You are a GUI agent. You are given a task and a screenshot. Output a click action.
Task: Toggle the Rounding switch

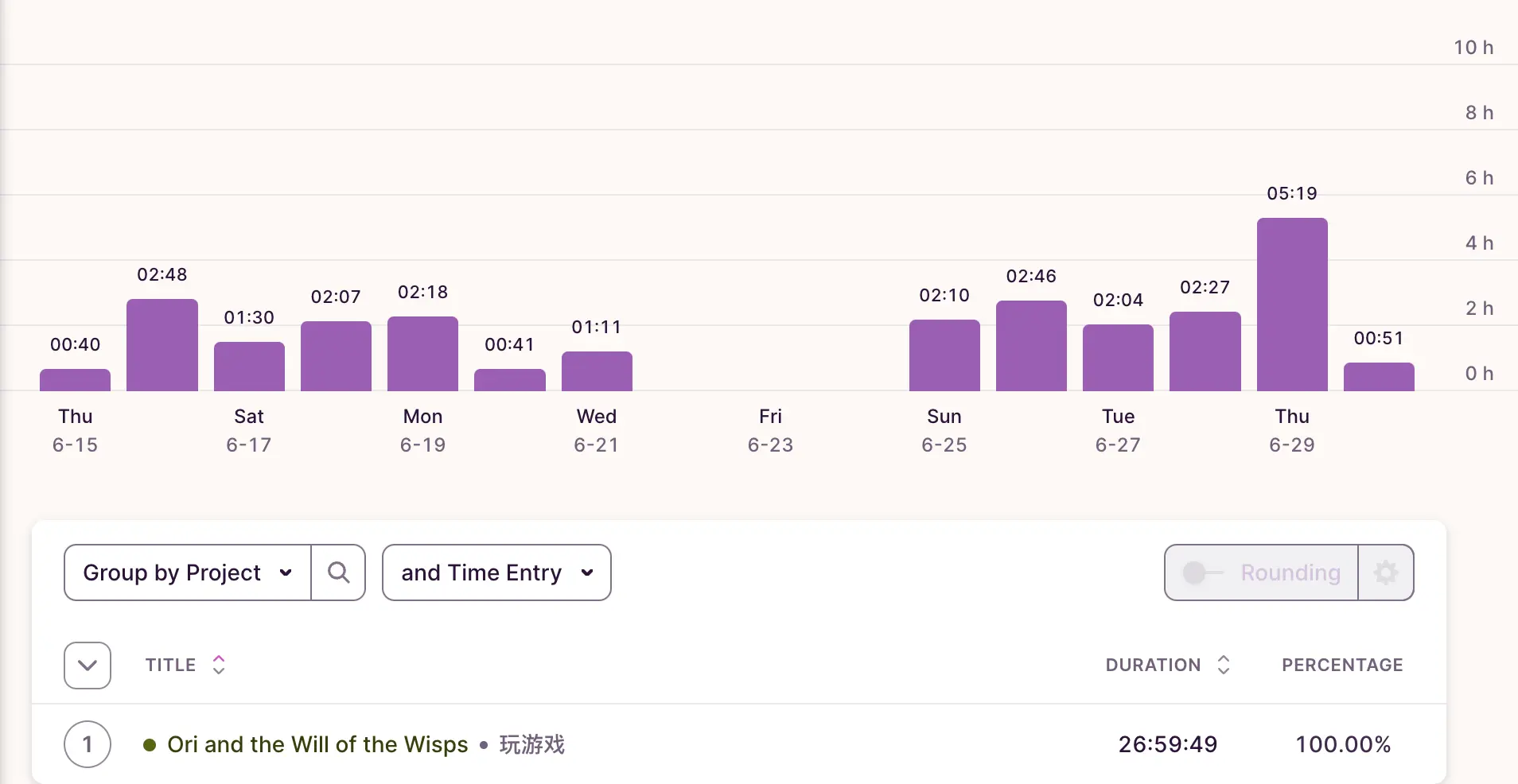[1201, 572]
